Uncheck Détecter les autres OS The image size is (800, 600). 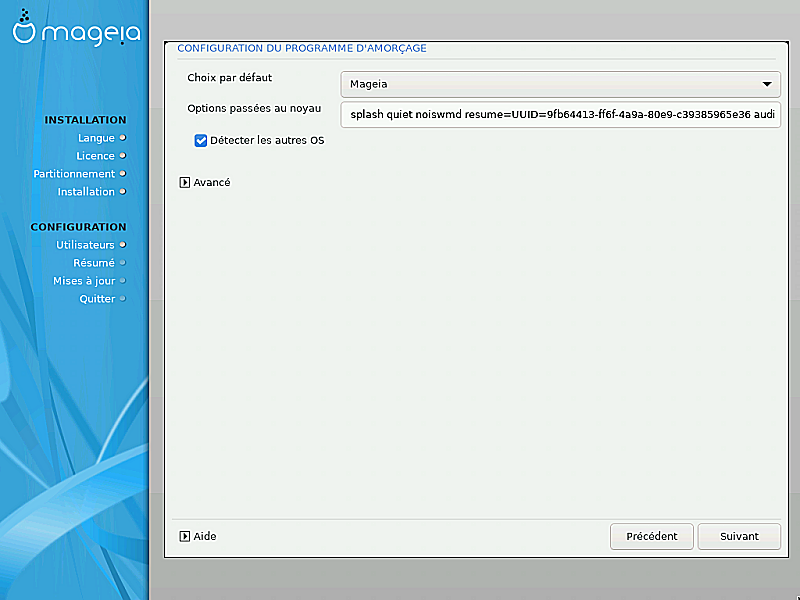pyautogui.click(x=201, y=141)
